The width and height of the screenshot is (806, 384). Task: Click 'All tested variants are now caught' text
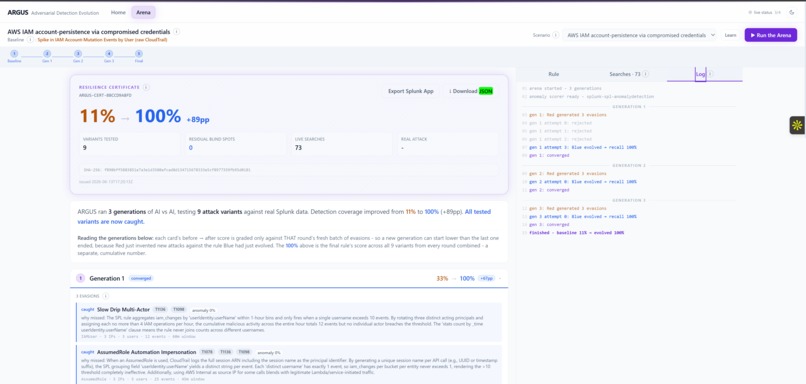[x=284, y=216]
